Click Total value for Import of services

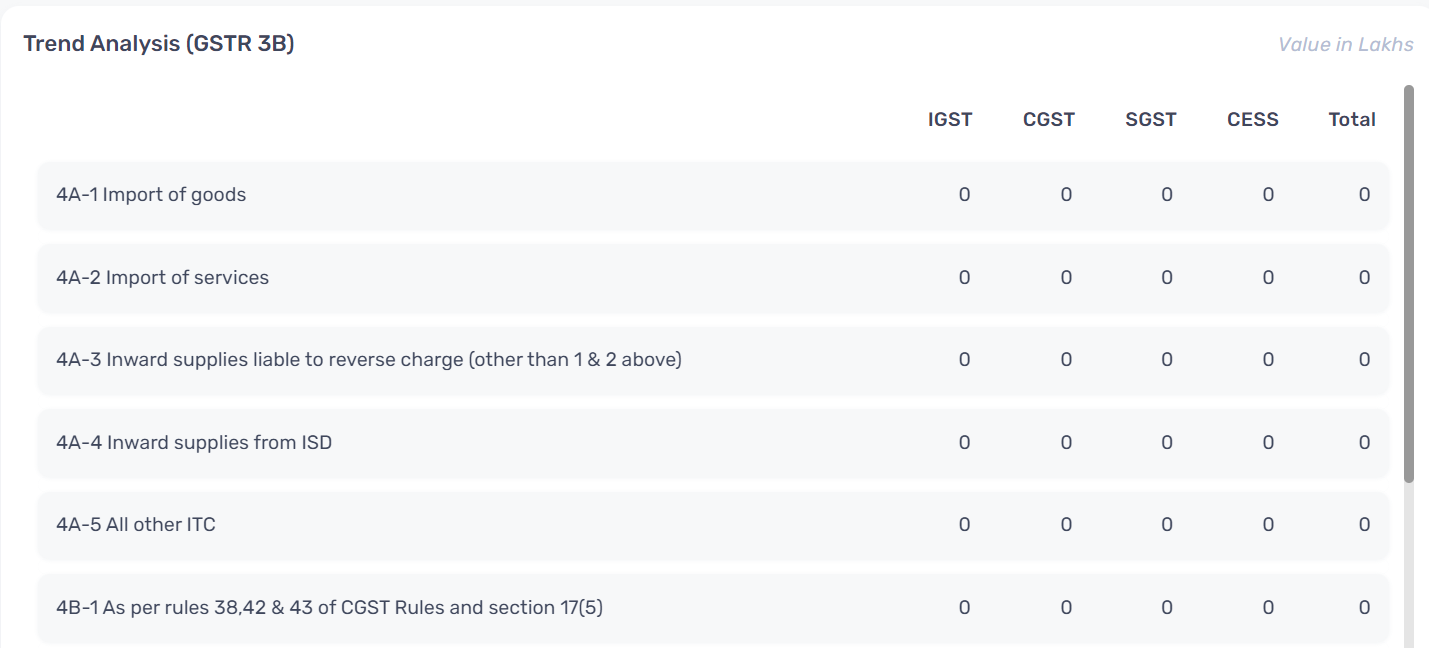pyautogui.click(x=1364, y=278)
